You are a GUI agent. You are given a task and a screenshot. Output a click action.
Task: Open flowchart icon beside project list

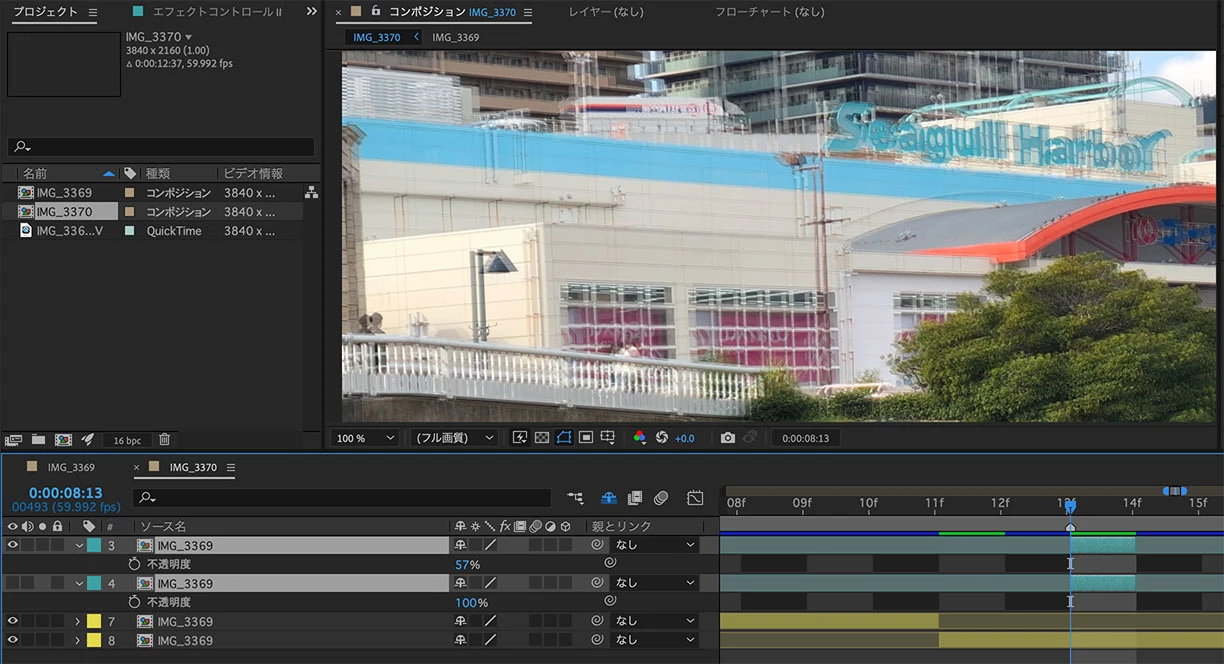click(x=311, y=192)
